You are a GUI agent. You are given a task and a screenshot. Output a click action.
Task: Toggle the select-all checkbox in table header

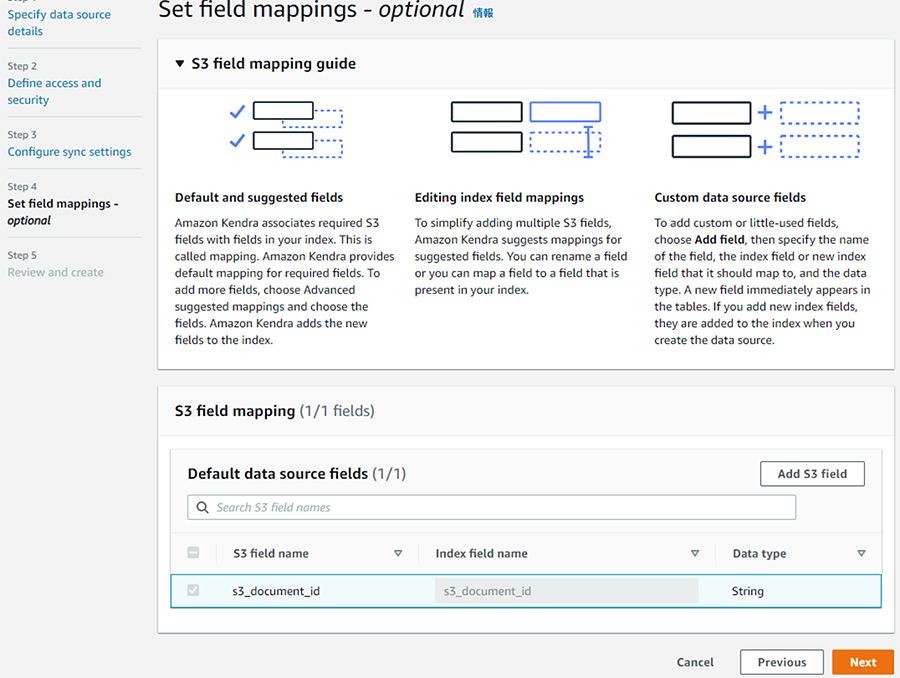(193, 553)
